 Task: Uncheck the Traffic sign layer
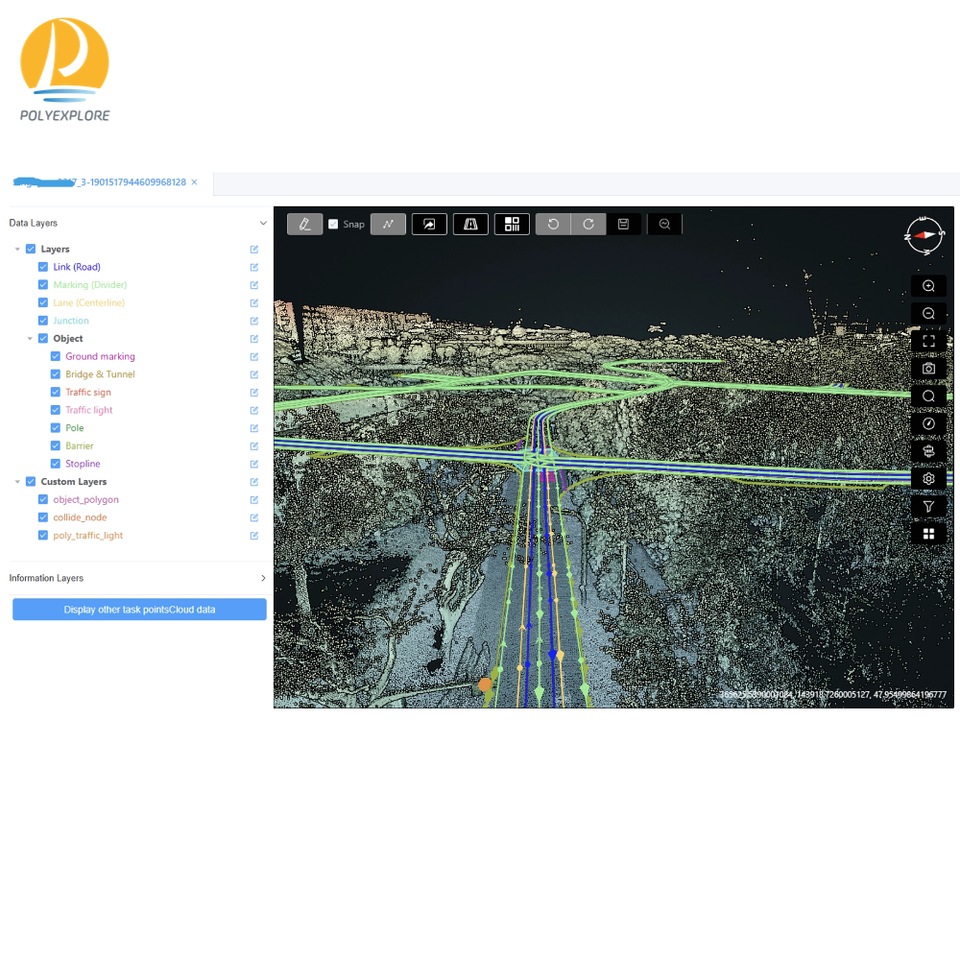click(56, 392)
